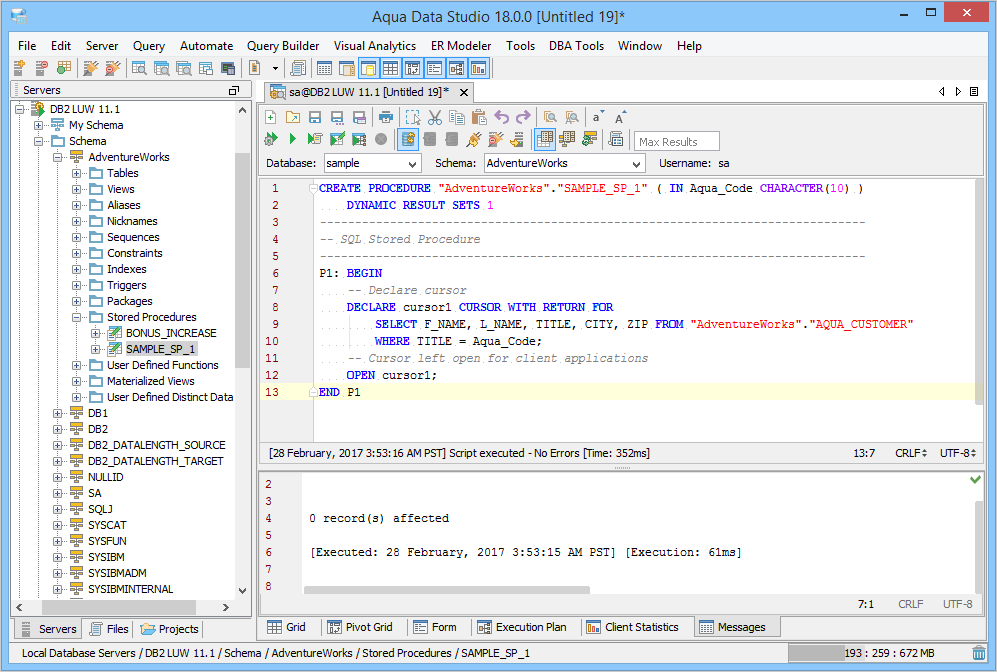This screenshot has width=997, height=672.
Task: Open the Schema dropdown showing AdventureWorks
Action: tap(637, 163)
